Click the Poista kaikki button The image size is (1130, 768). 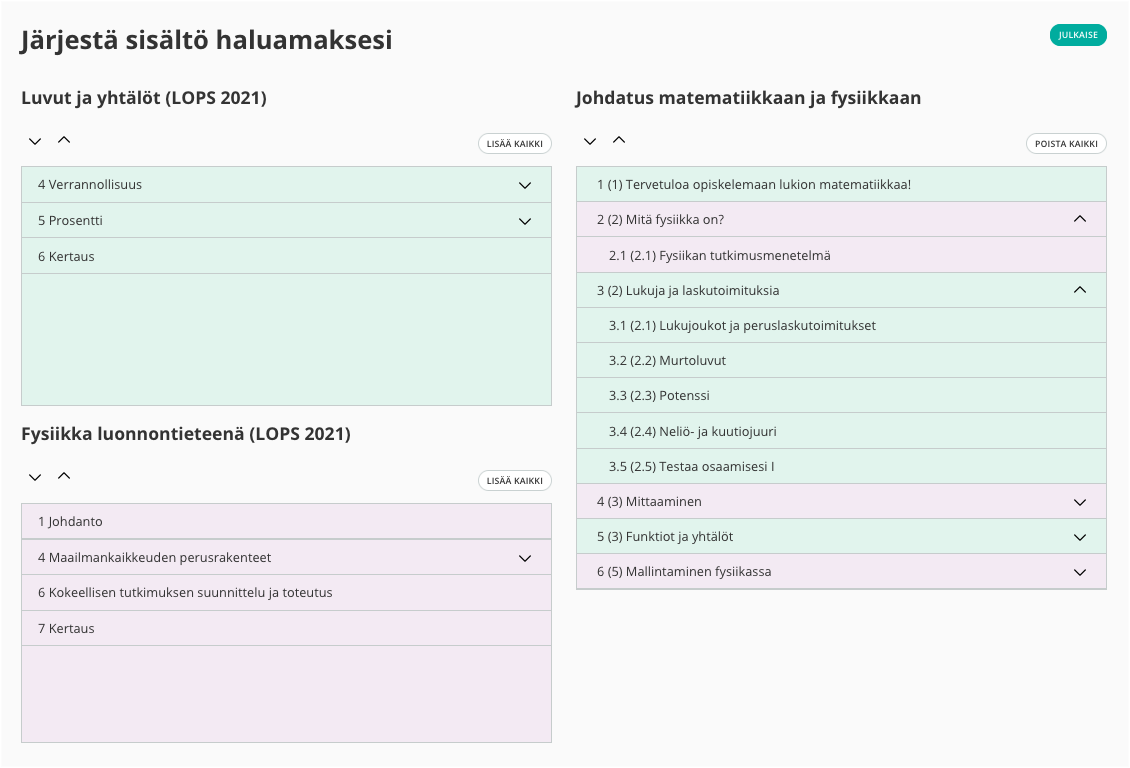pyautogui.click(x=1066, y=144)
